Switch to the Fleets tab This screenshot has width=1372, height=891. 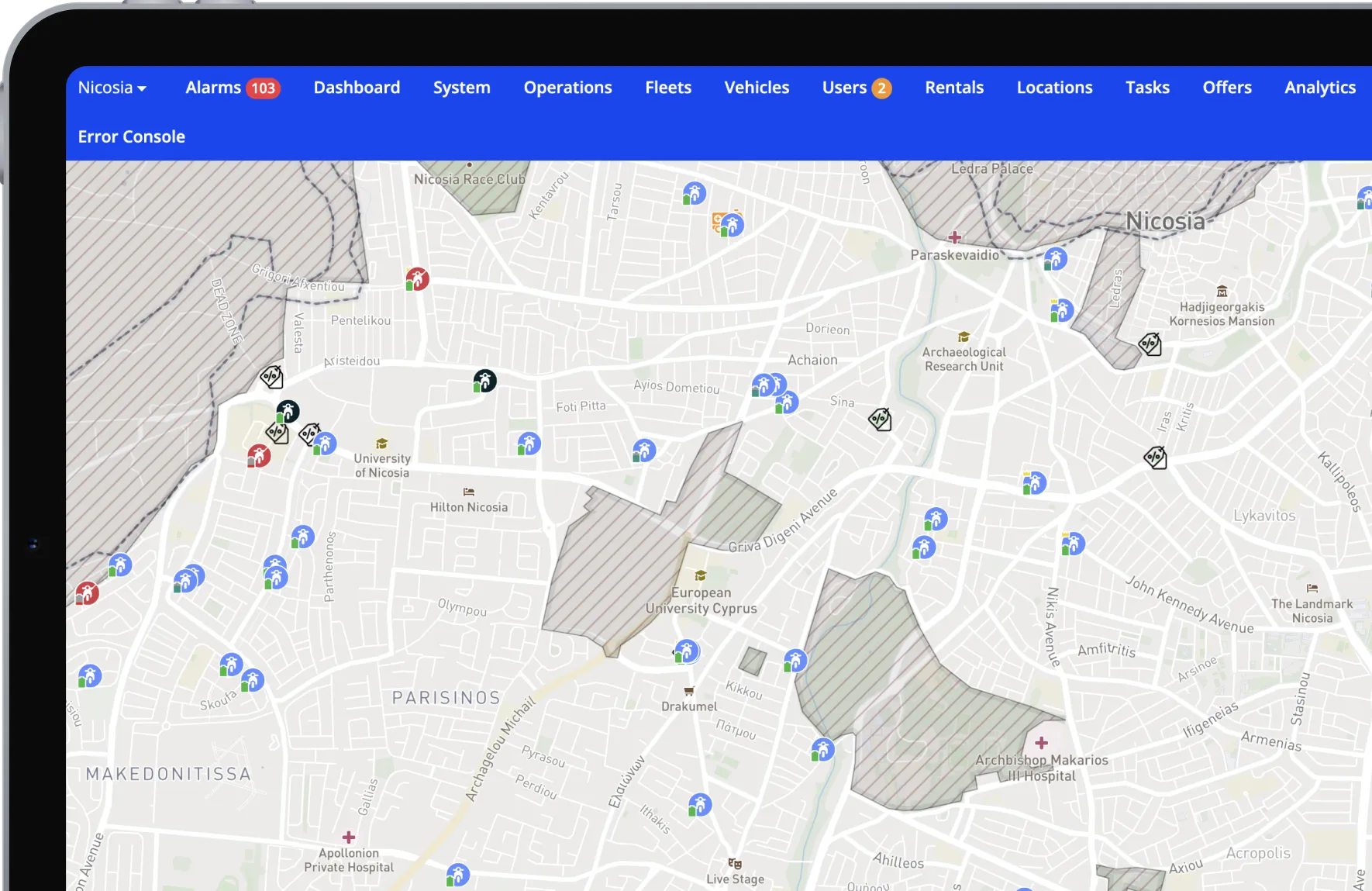point(667,88)
